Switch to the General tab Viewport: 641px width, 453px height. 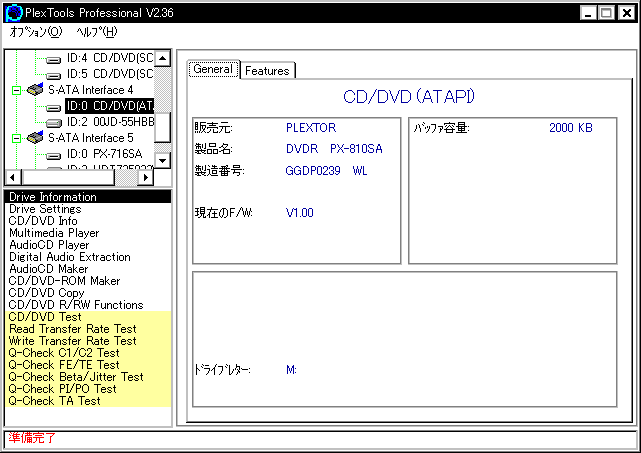tap(213, 69)
